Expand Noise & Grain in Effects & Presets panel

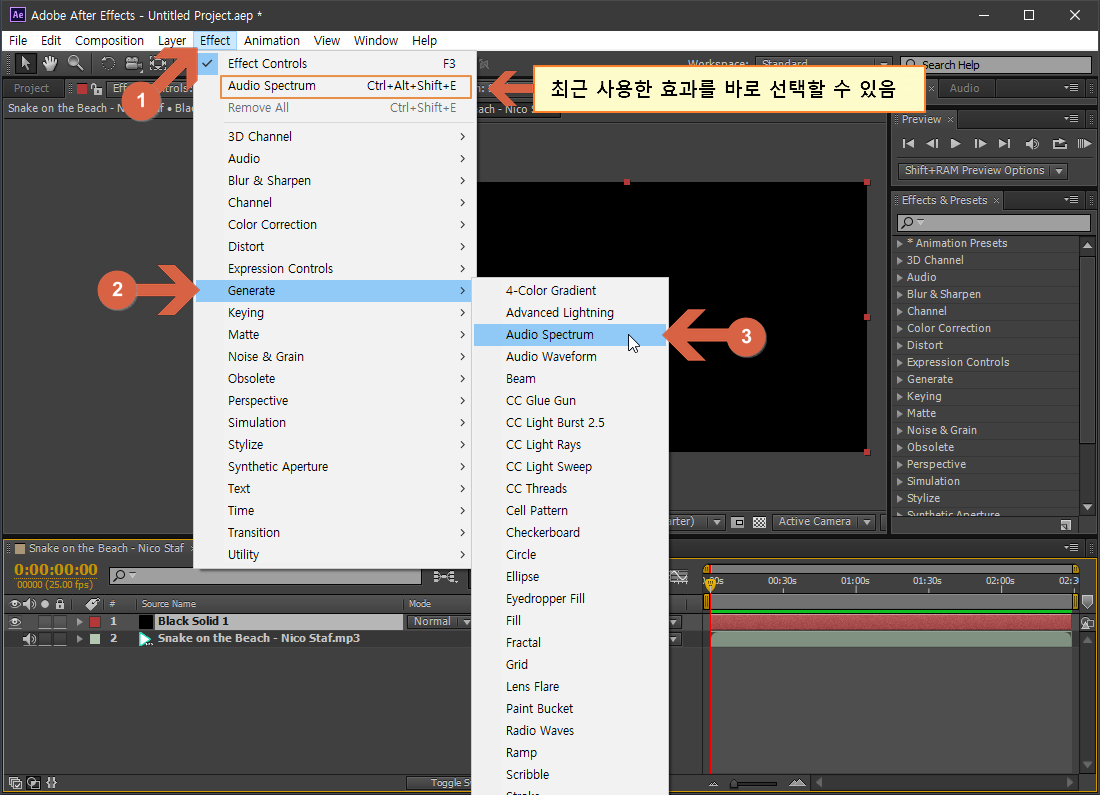pyautogui.click(x=899, y=431)
